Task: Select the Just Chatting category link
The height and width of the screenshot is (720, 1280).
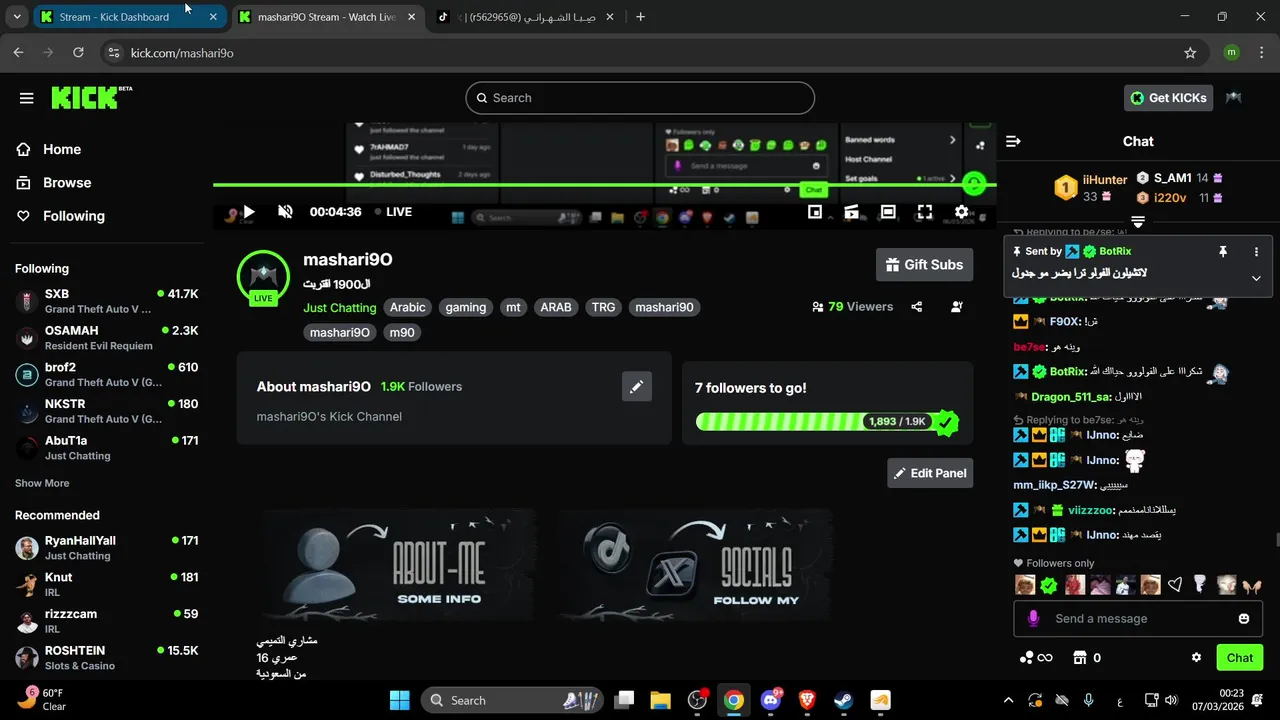Action: [340, 308]
